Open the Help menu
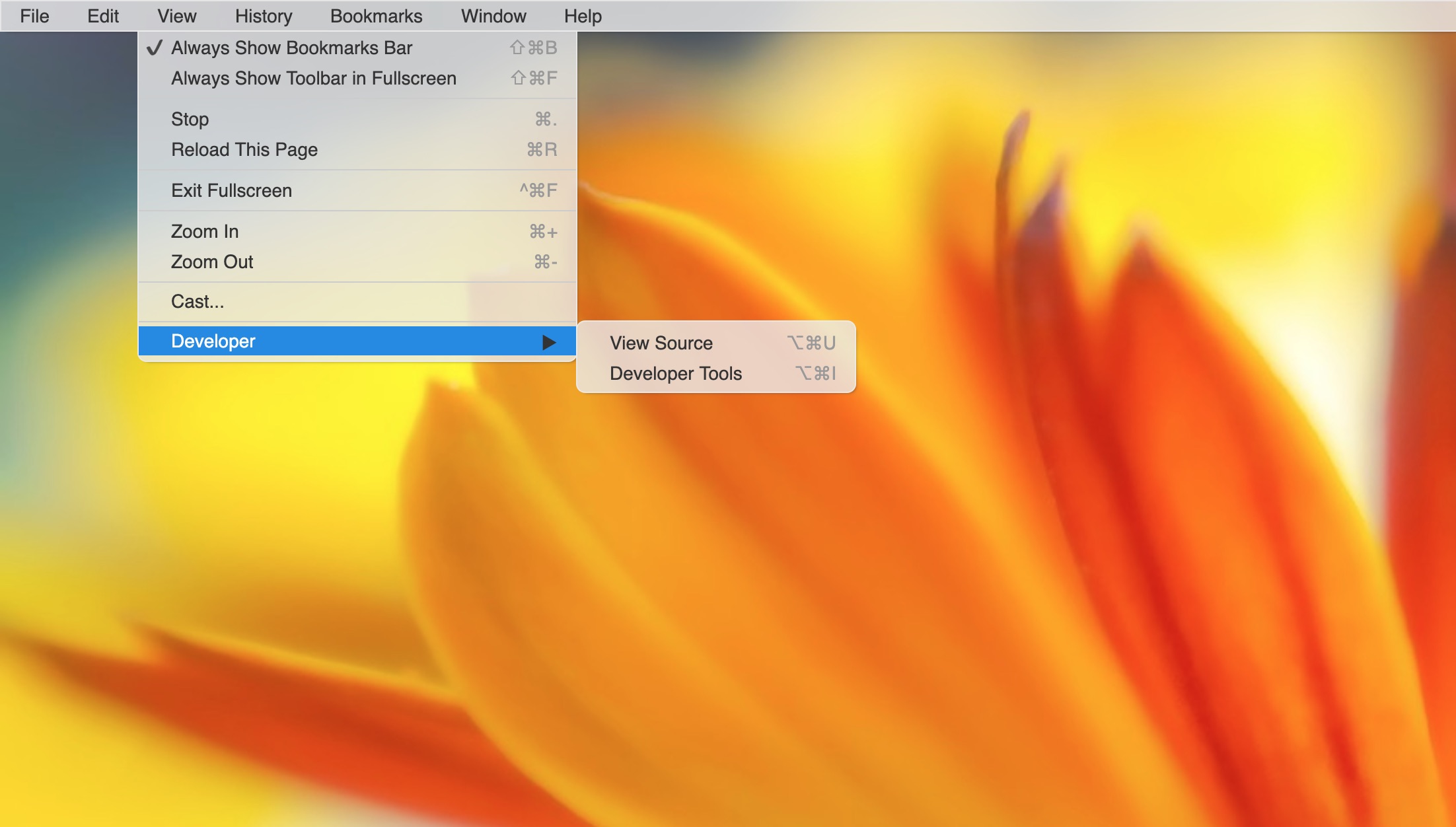Screen dimensions: 1456x827 [583, 16]
